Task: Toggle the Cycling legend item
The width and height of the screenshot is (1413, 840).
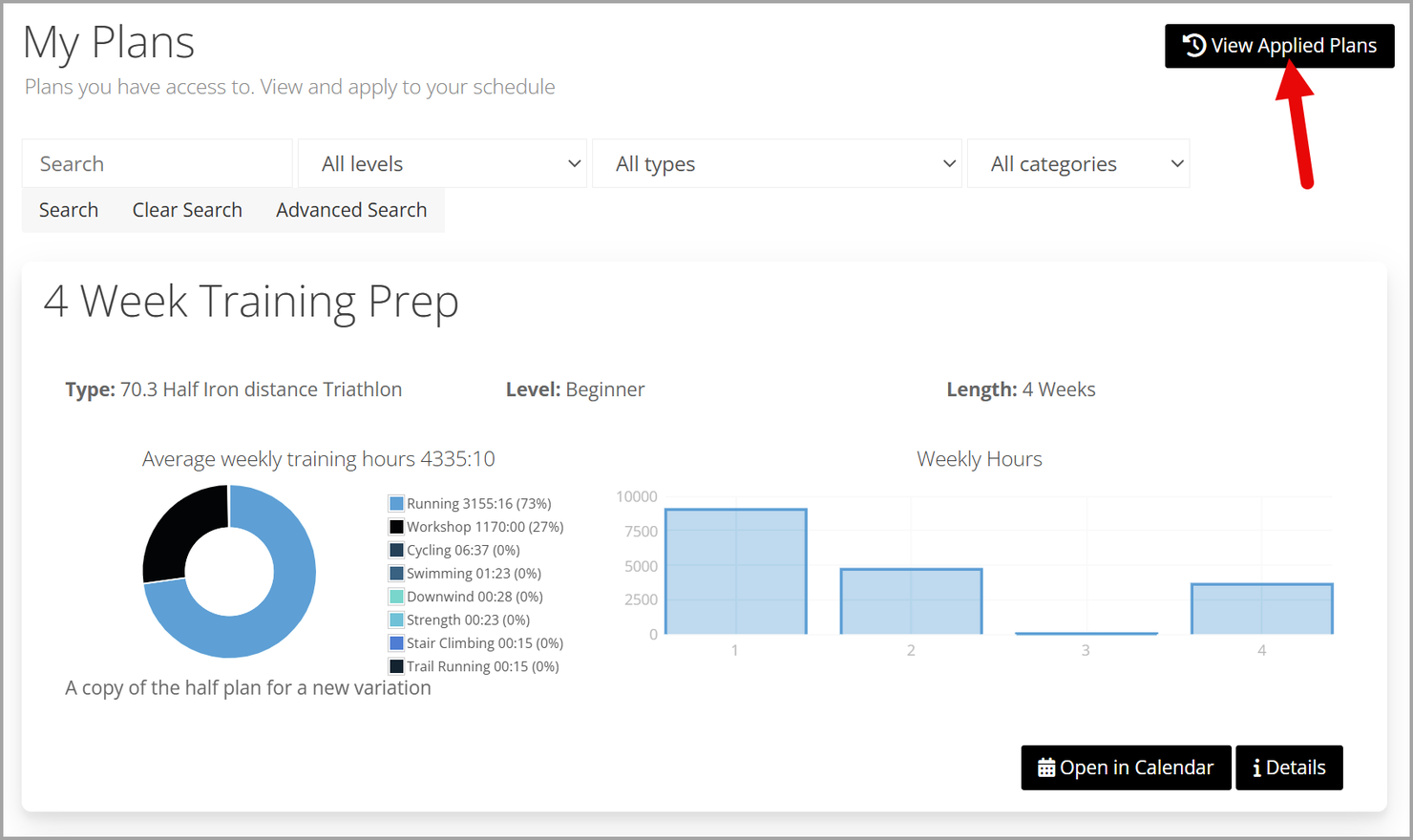Action: tap(454, 550)
